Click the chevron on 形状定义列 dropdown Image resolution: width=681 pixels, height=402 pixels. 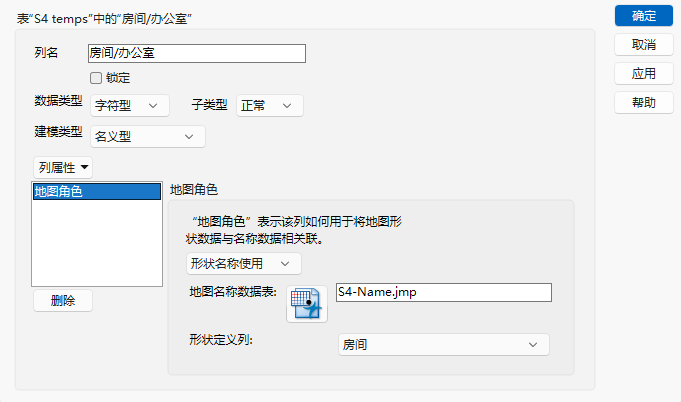pos(533,345)
